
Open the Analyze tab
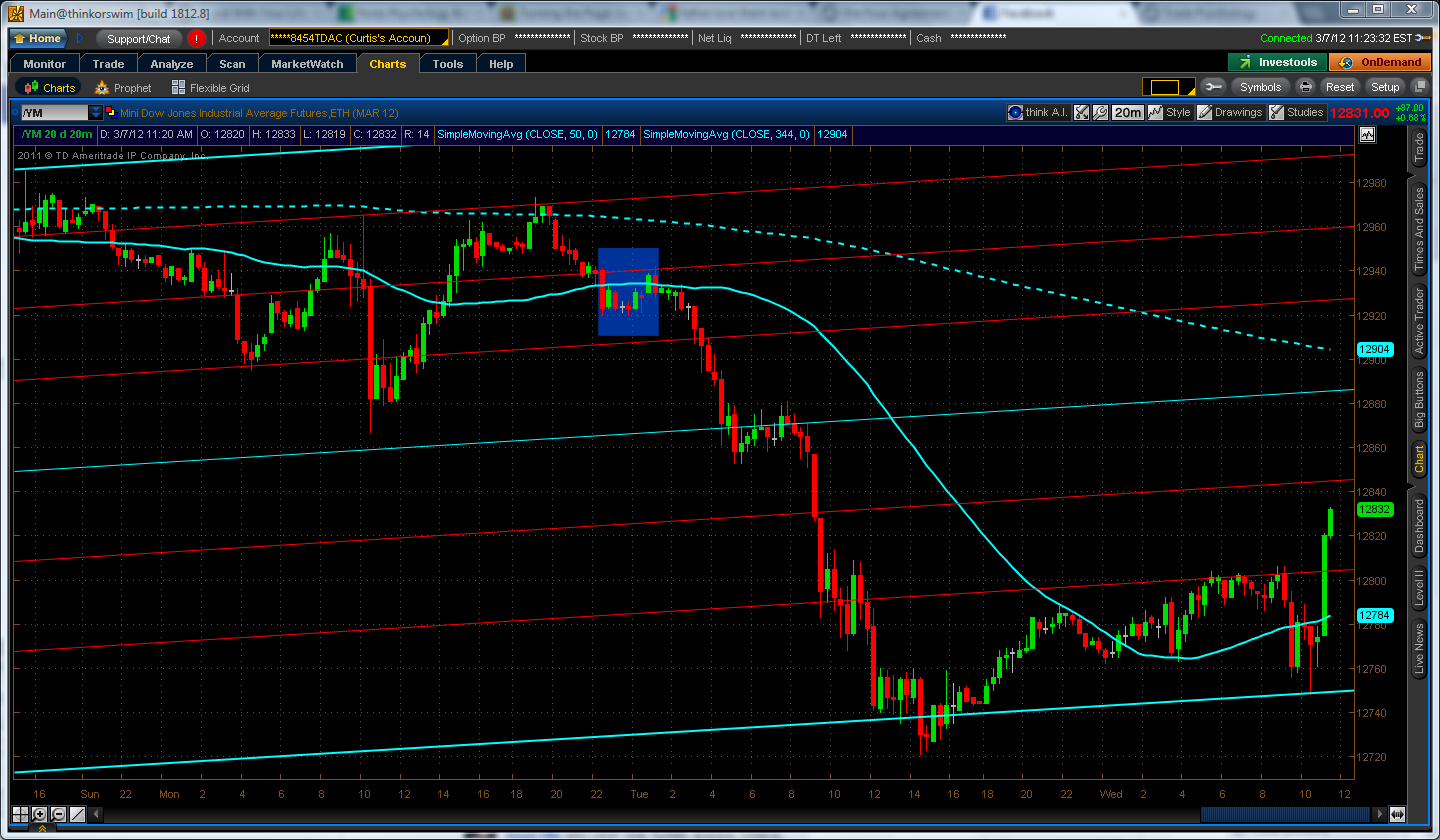(172, 64)
